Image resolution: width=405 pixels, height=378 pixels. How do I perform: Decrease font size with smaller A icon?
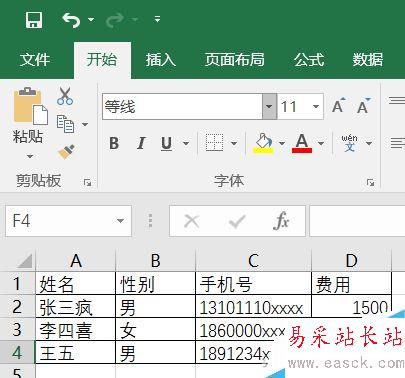(364, 106)
